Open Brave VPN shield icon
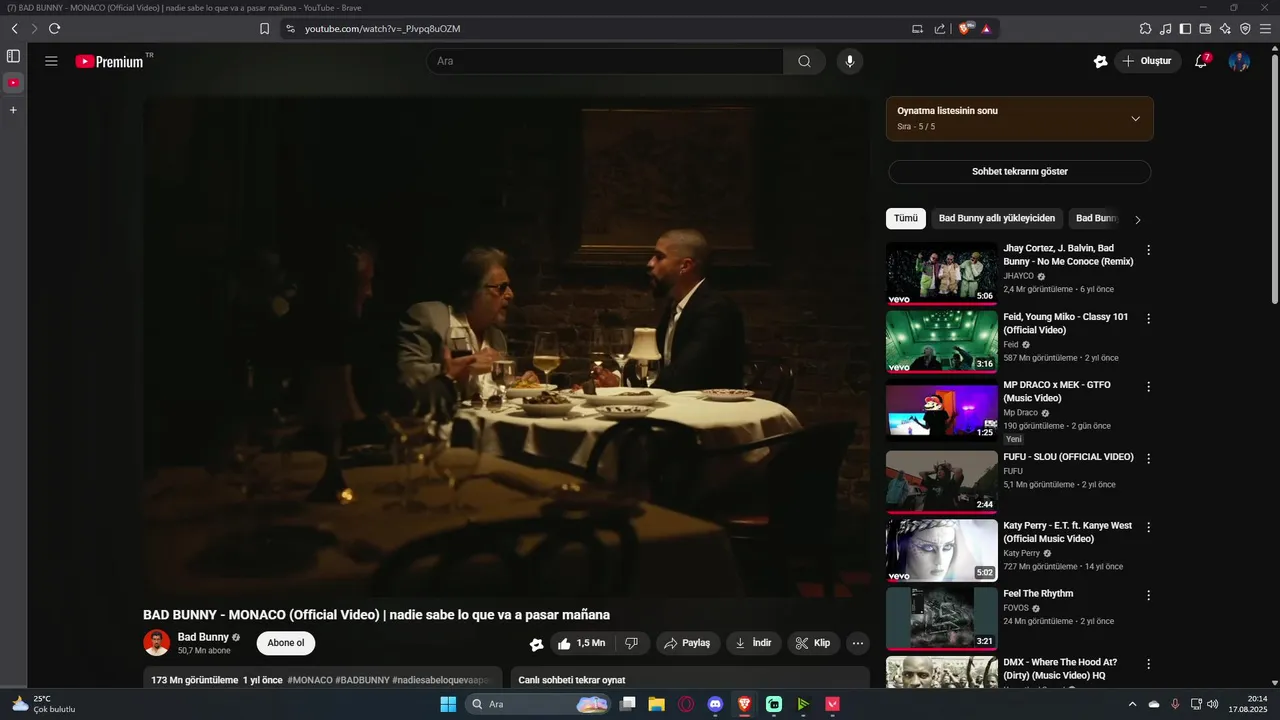Image resolution: width=1280 pixels, height=720 pixels. [1245, 29]
